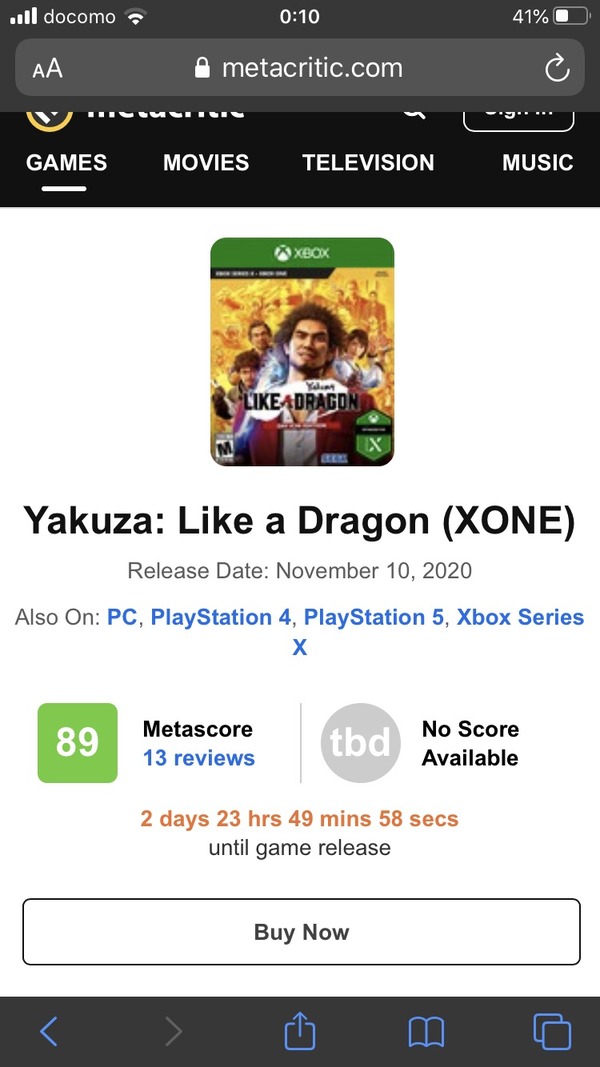This screenshot has width=600, height=1067.
Task: Tap the metacritic.com address bar
Action: (299, 68)
